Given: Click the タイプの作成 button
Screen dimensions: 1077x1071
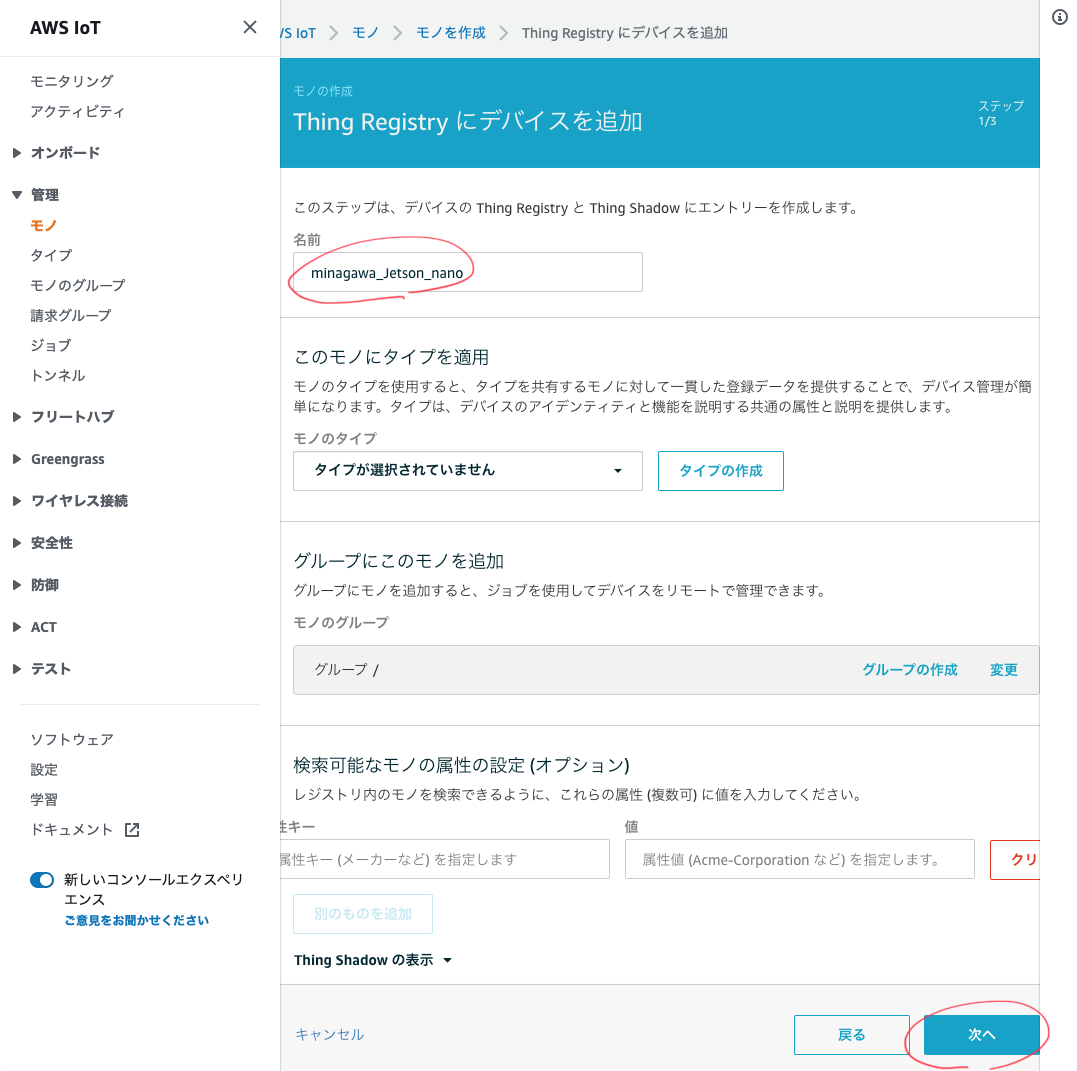Looking at the screenshot, I should [721, 471].
